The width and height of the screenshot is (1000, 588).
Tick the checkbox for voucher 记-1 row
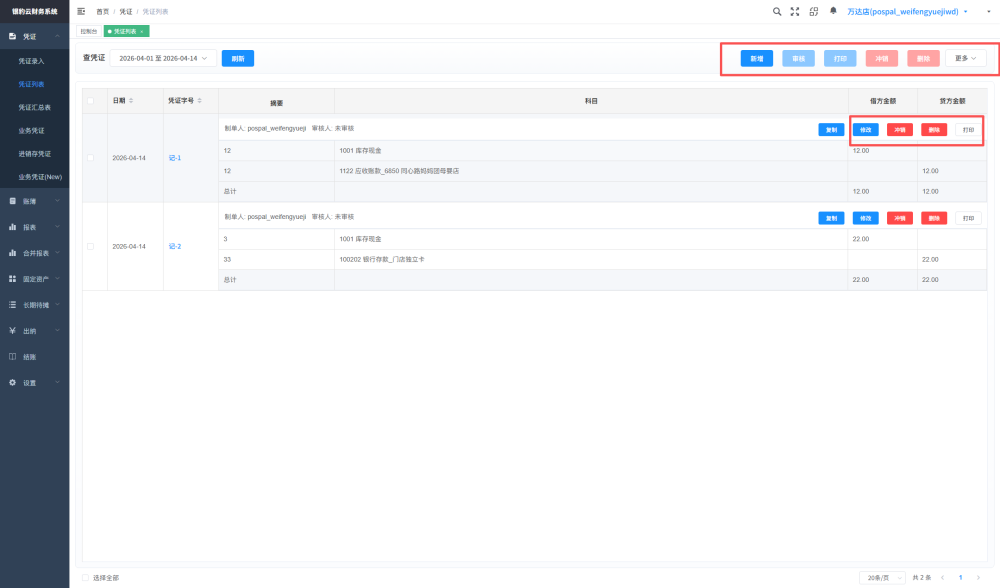tap(91, 158)
